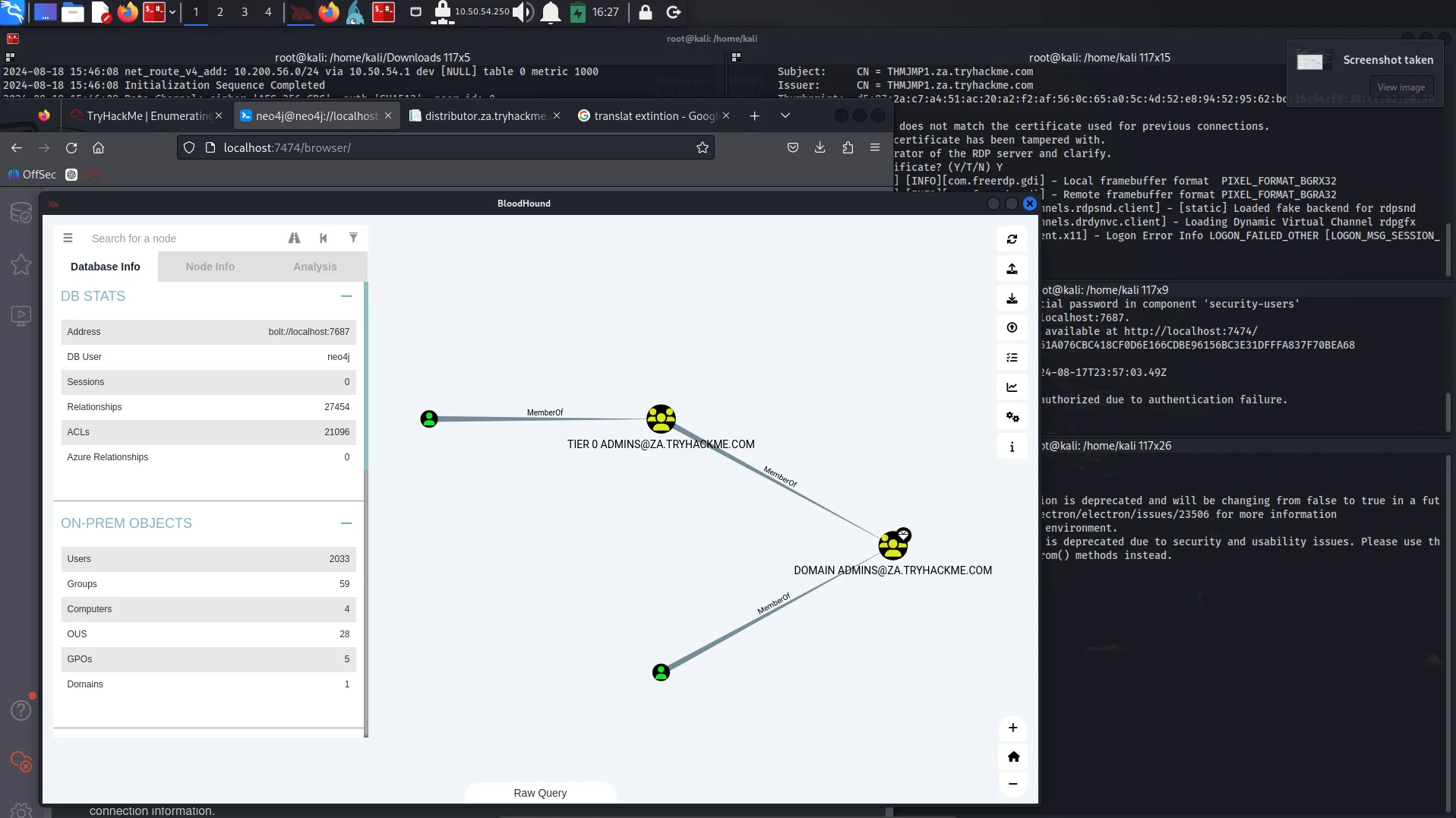
Task: Click the lock screen icon in taskbar
Action: pyautogui.click(x=646, y=12)
